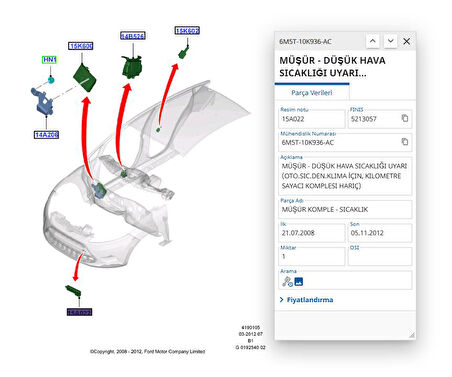Select the HN1 callout label
The height and width of the screenshot is (377, 452).
[x=50, y=60]
